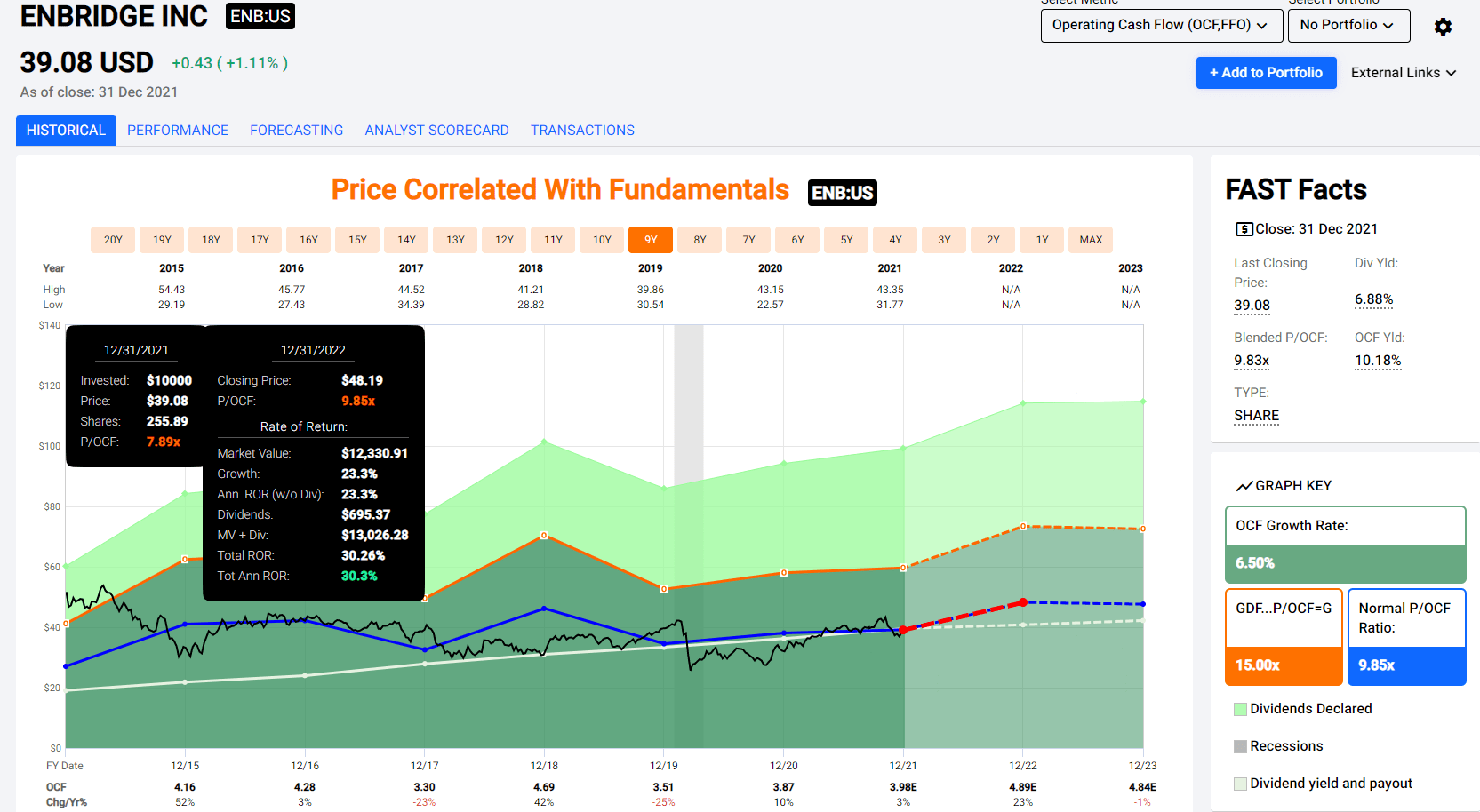Click the 3.98E OCF value for 12/21

(903, 787)
